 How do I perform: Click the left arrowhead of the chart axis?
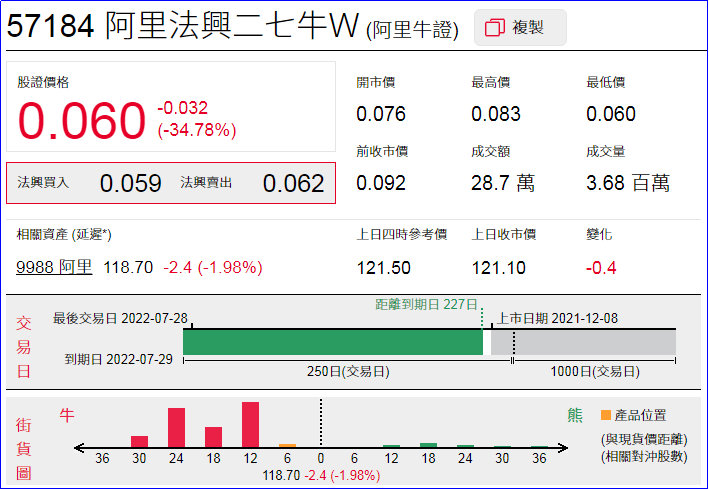[x=79, y=448]
